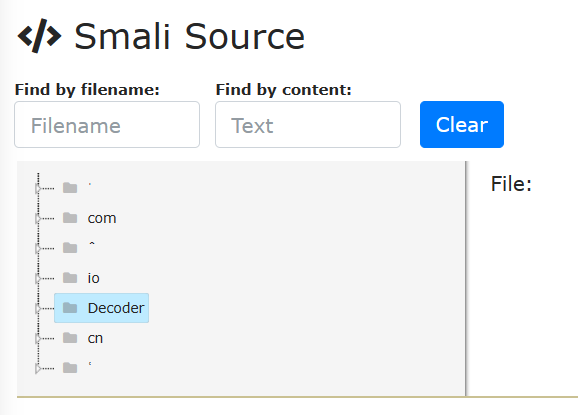Click the Smali Source code brackets icon
The height and width of the screenshot is (415, 578).
[x=39, y=36]
